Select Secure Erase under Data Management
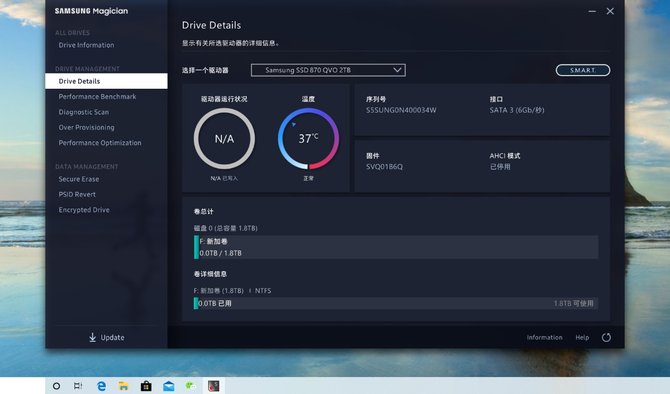Image resolution: width=670 pixels, height=394 pixels. [79, 179]
